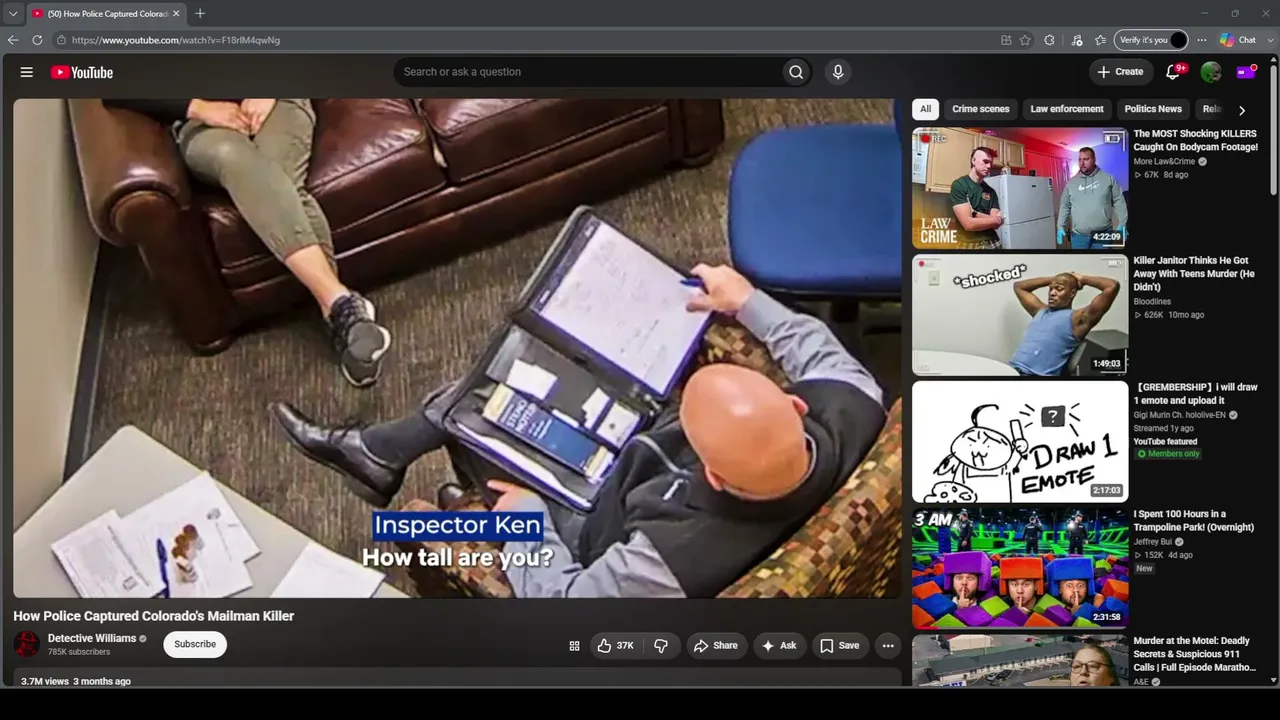Screen dimensions: 1280x720
Task: Open the YouTube account avatar menu
Action: 1211,72
